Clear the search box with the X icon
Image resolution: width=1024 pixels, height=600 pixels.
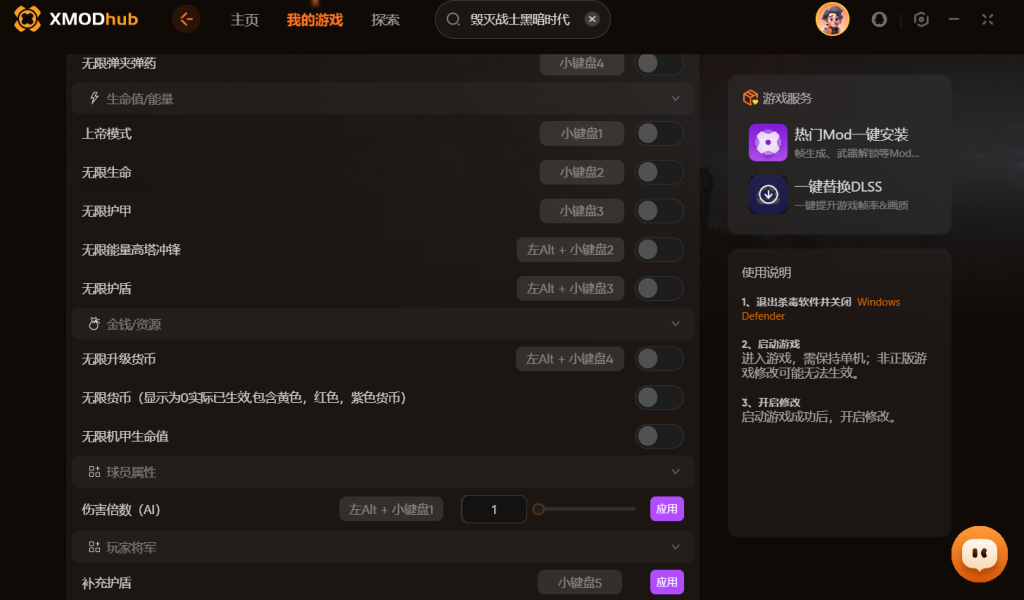click(592, 19)
